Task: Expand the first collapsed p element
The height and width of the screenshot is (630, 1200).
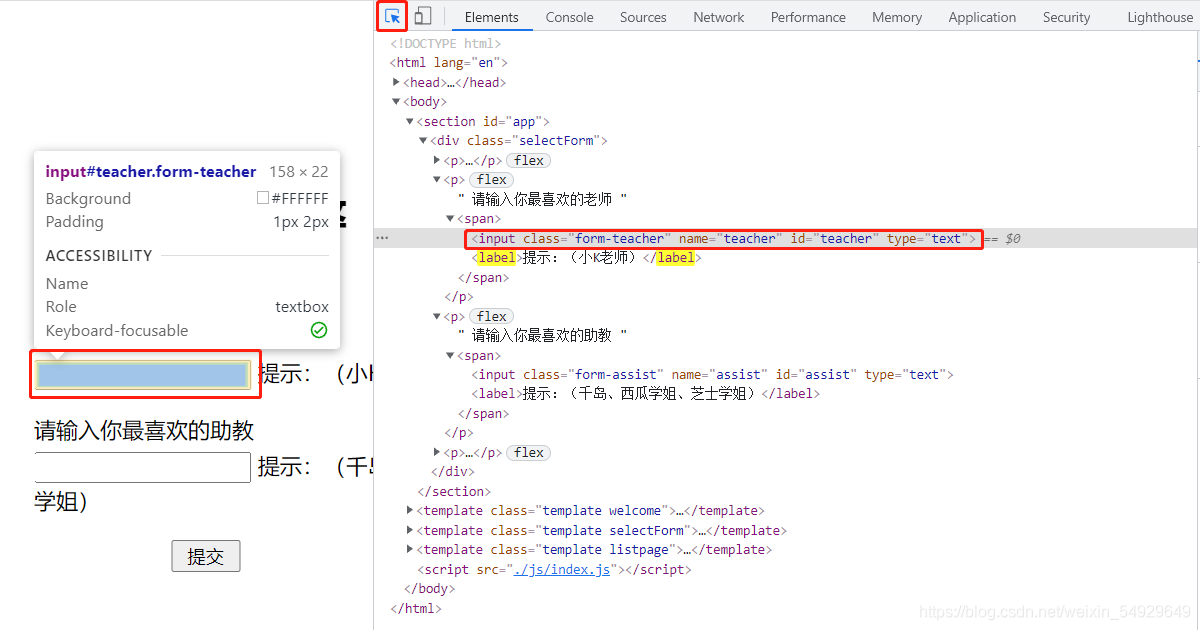Action: coord(437,160)
